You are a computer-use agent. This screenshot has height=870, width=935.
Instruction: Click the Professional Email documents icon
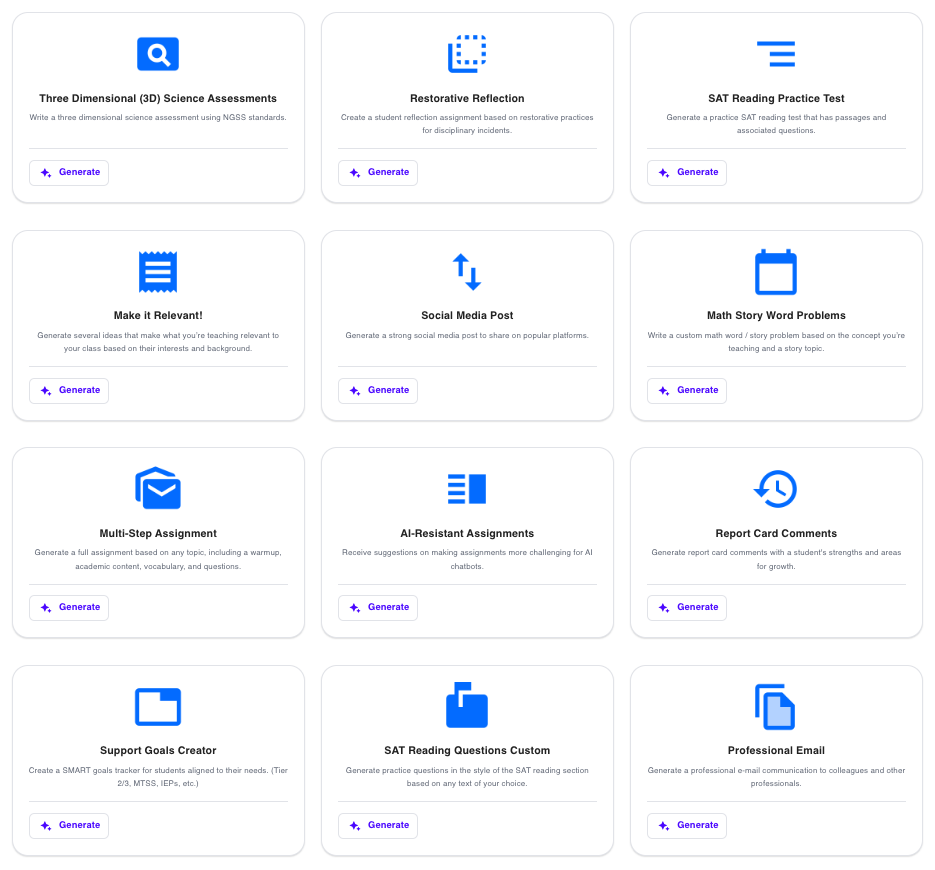(776, 706)
